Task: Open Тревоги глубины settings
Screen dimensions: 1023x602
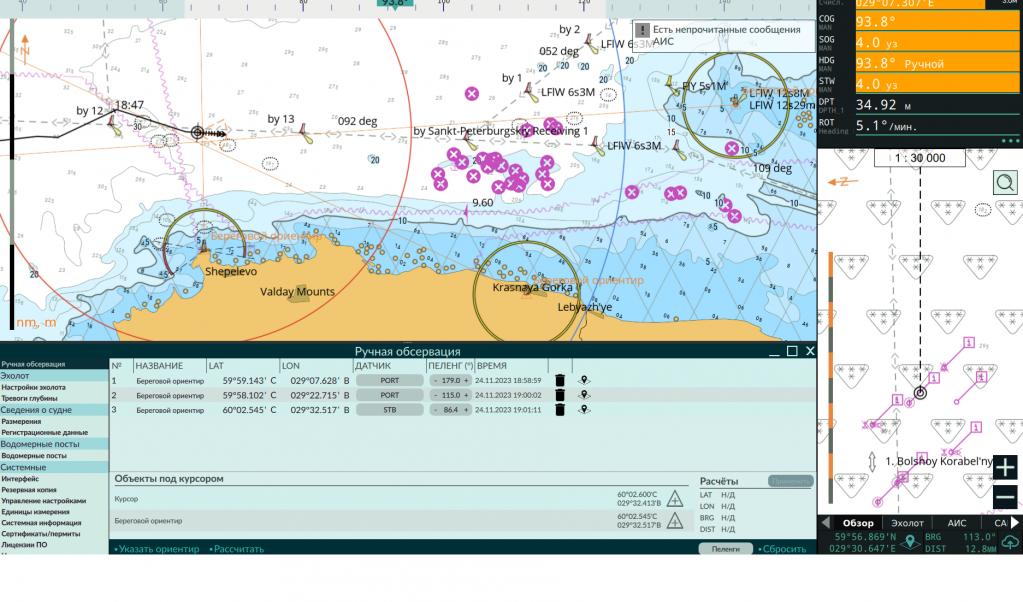Action: tap(29, 399)
